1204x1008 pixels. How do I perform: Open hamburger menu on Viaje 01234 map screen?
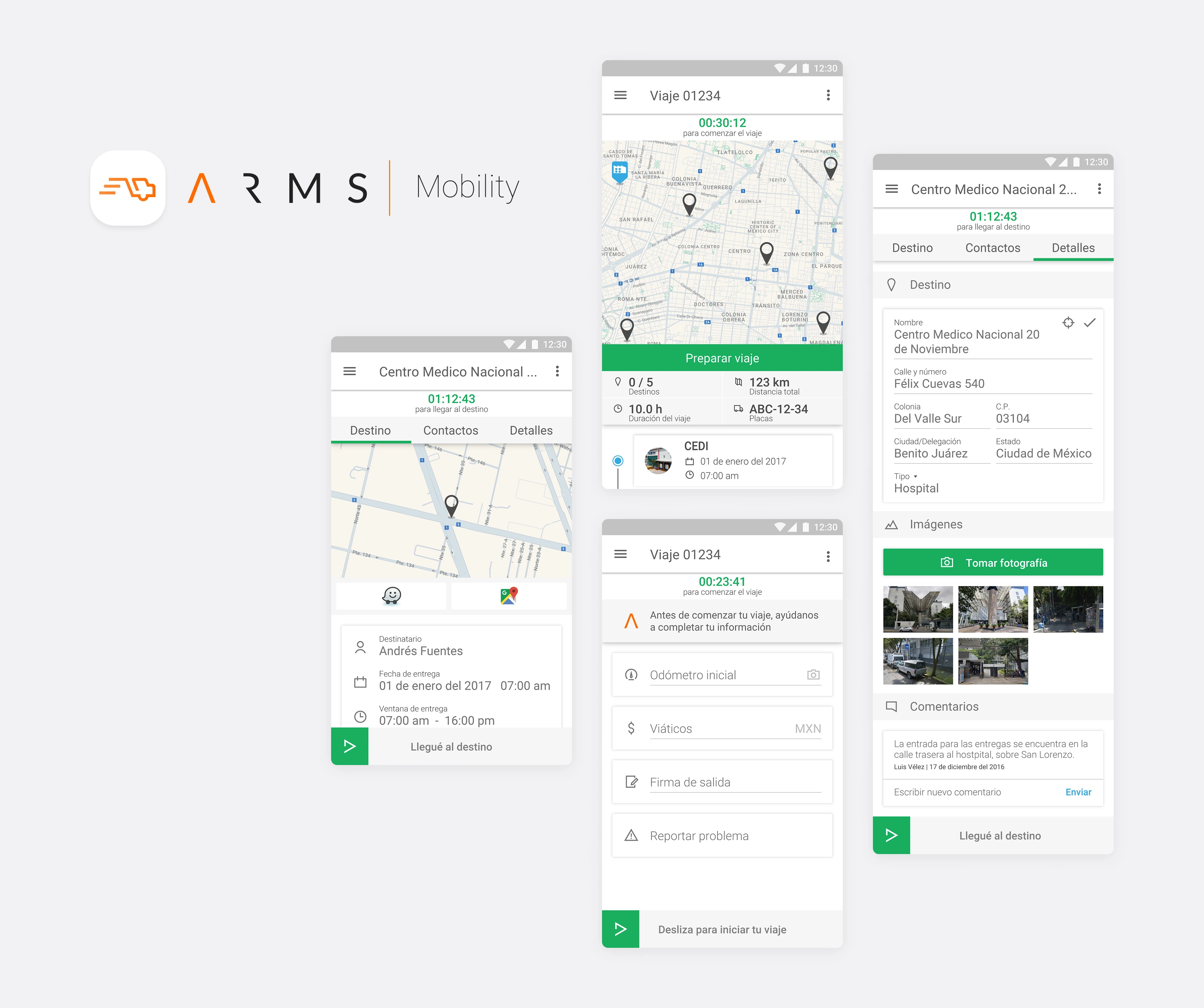(620, 95)
